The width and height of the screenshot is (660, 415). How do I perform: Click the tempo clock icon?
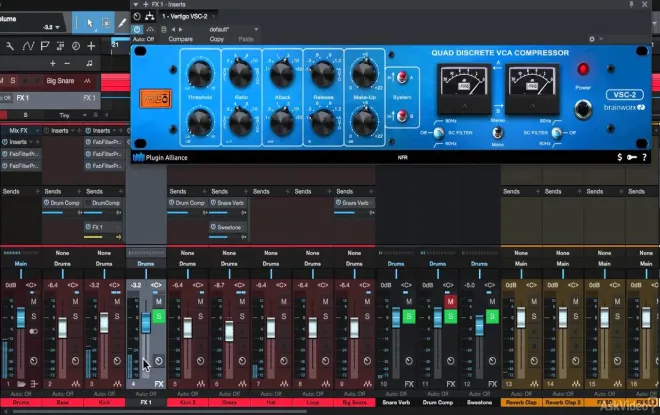(x=76, y=46)
